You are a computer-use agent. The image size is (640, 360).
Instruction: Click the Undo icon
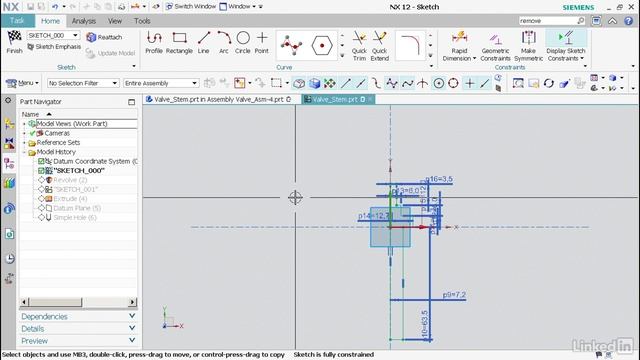pyautogui.click(x=55, y=7)
